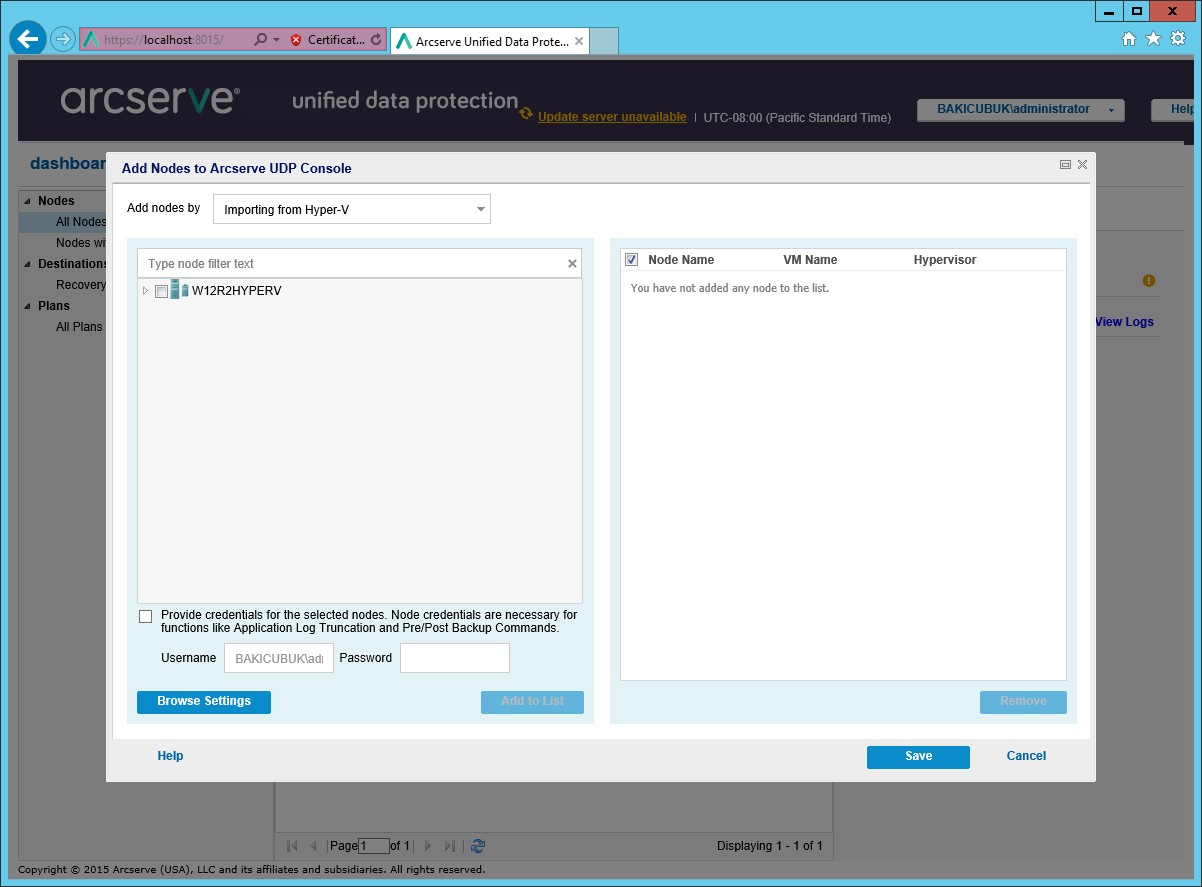Image resolution: width=1202 pixels, height=887 pixels.
Task: Open the BAKICUBUK\administrator user dropdown
Action: point(1021,109)
